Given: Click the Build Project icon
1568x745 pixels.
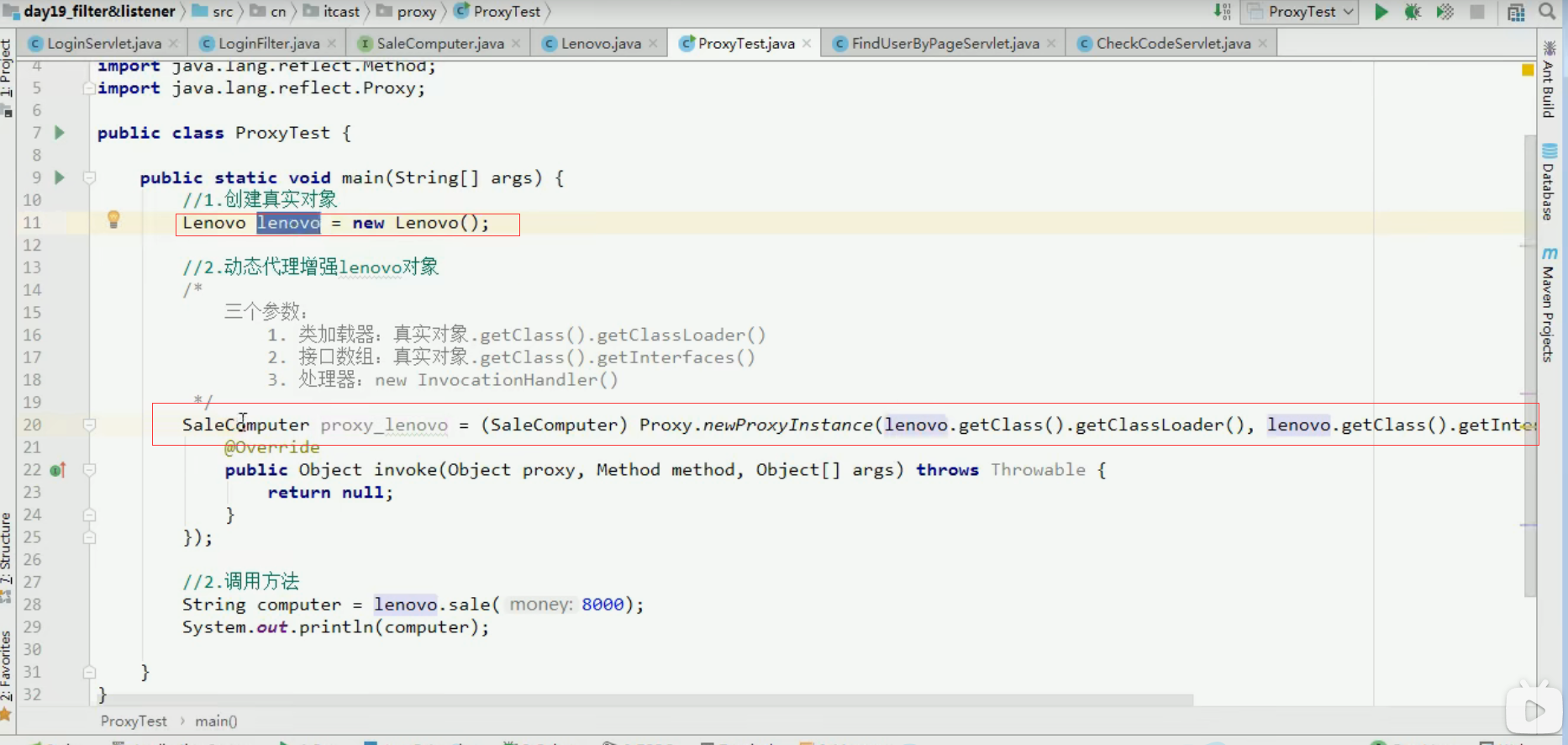Looking at the screenshot, I should point(1223,12).
